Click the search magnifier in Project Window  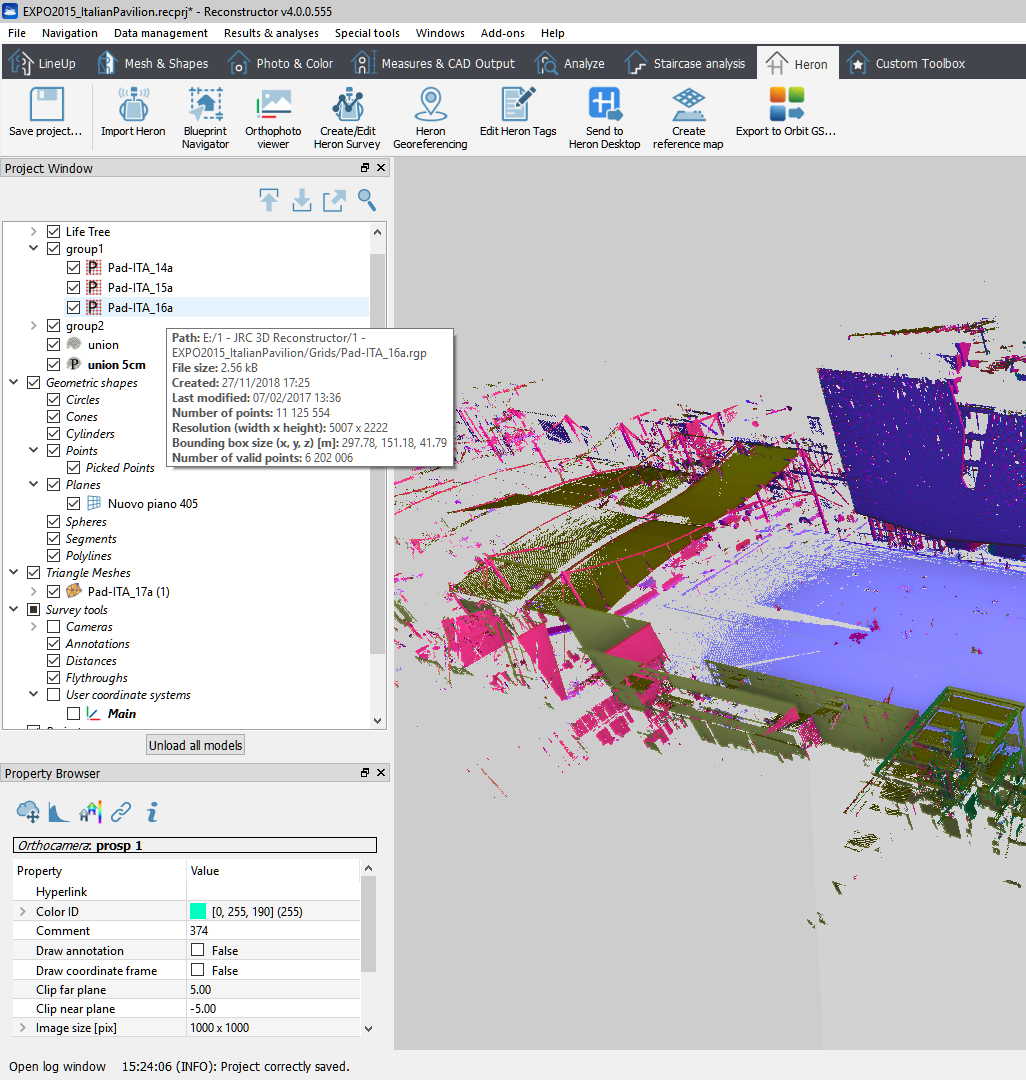click(x=367, y=200)
